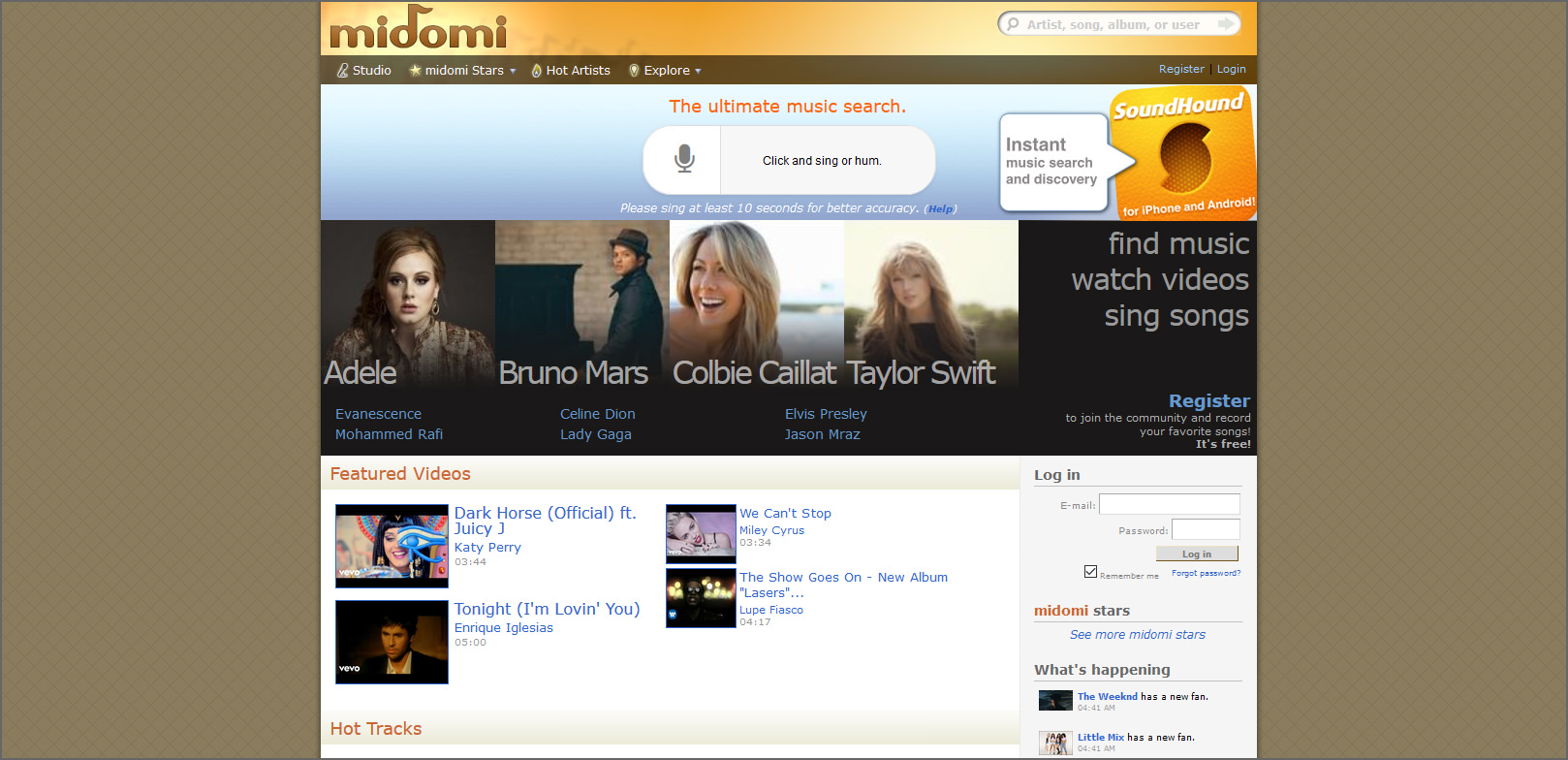The image size is (1568, 760).
Task: Click the Click and sing or hum button
Action: tap(822, 161)
